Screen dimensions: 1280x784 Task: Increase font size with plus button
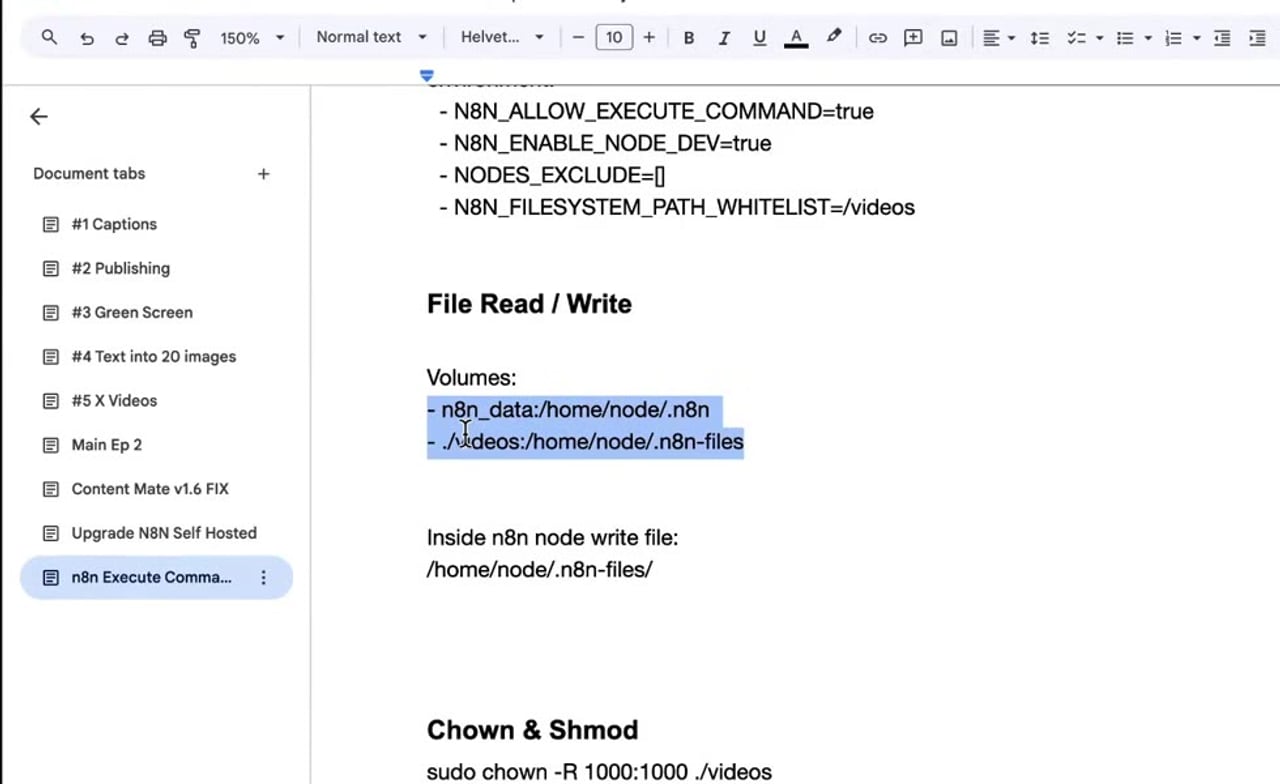tap(649, 37)
